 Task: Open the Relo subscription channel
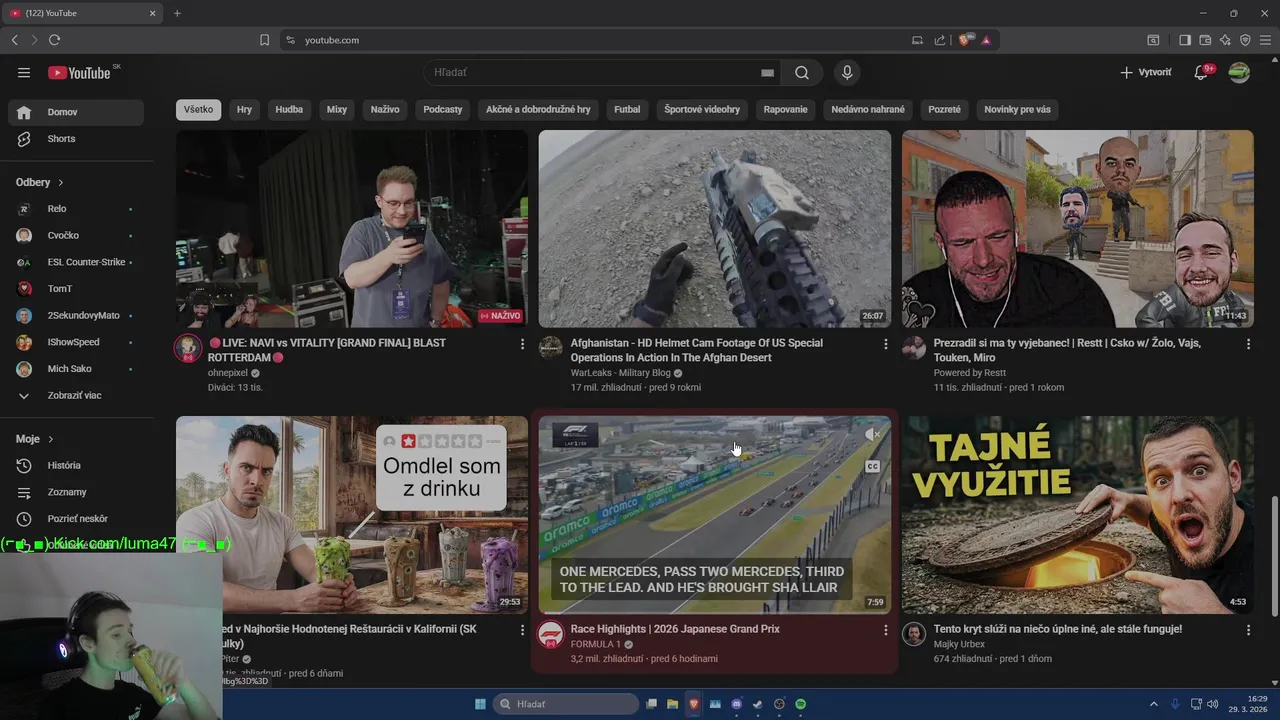click(x=75, y=209)
